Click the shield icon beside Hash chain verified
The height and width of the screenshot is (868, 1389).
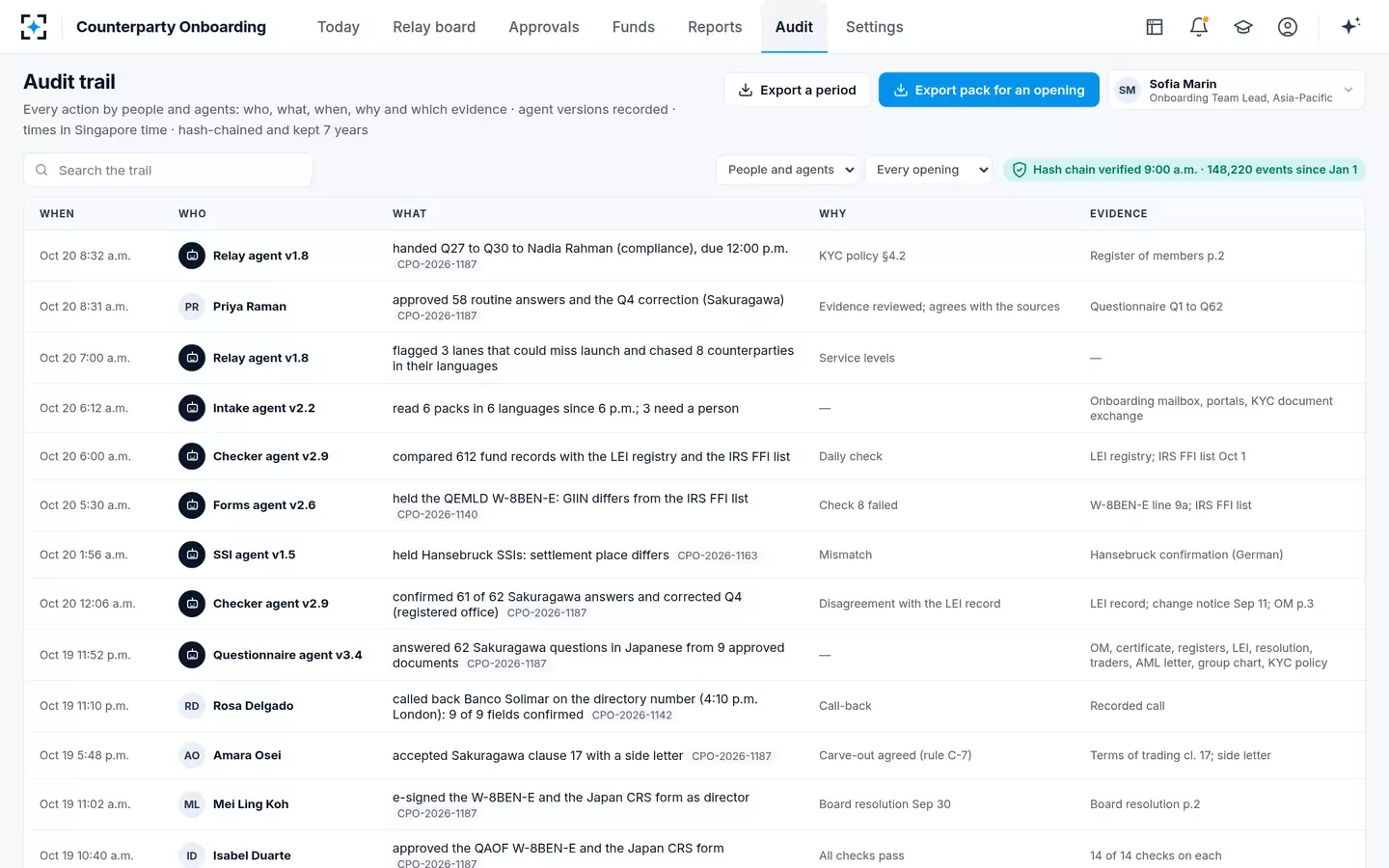pyautogui.click(x=1020, y=170)
